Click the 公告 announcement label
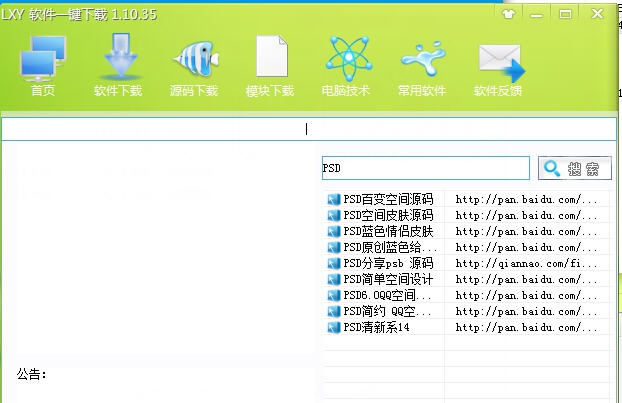This screenshot has height=403, width=622. (31, 374)
